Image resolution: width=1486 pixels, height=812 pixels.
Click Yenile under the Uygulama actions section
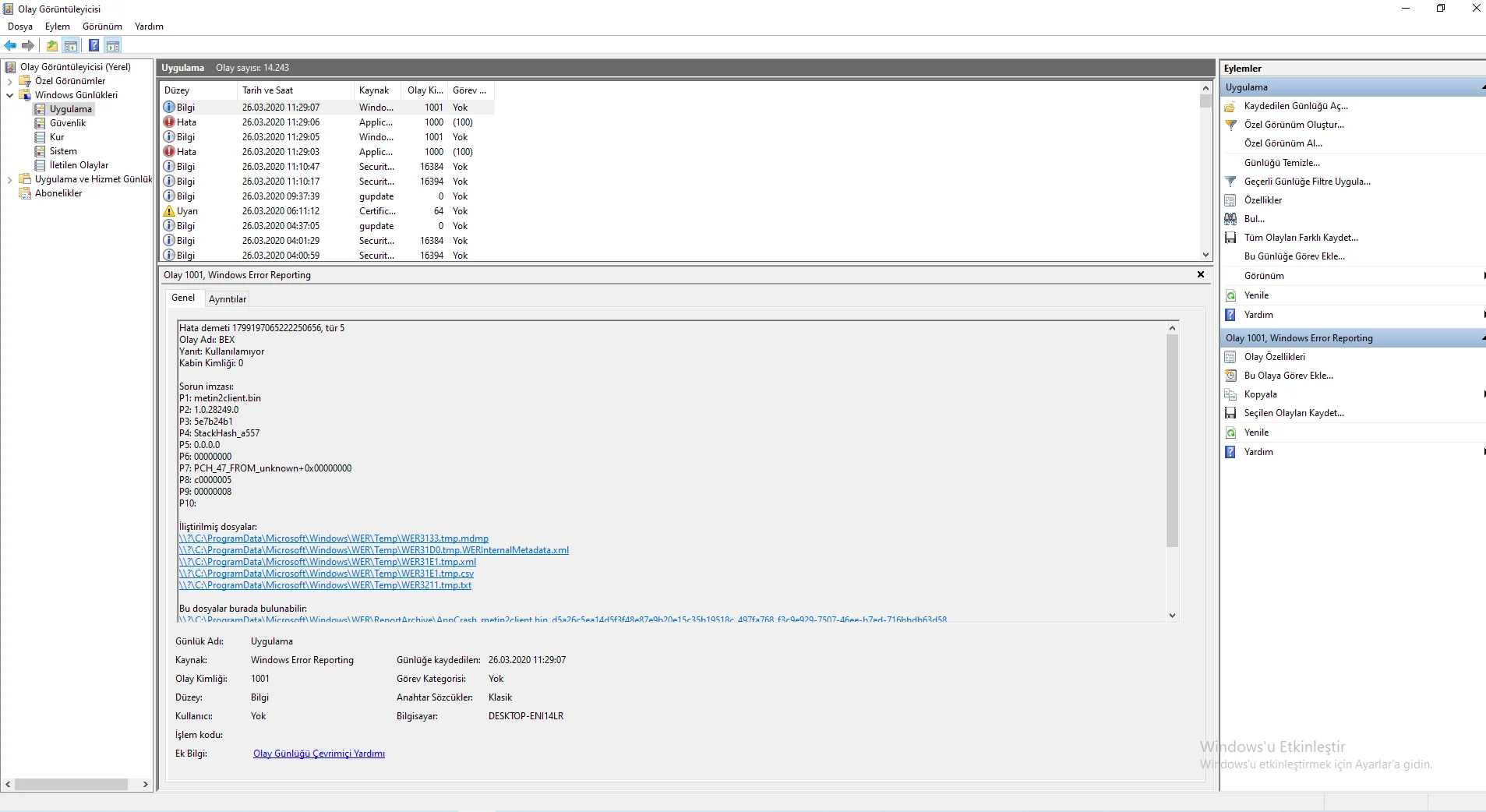click(1256, 295)
